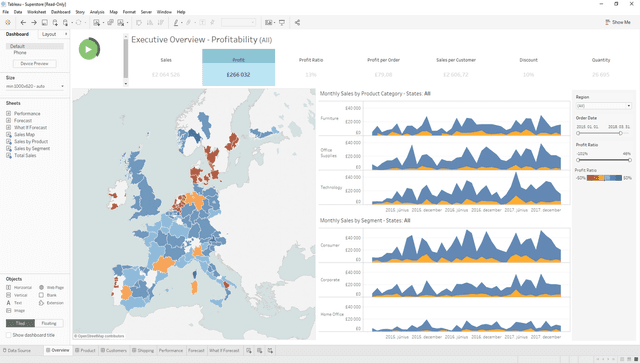The image size is (640, 363).
Task: Open the Show/Hide Cards dropdown arrow
Action: 274,23
